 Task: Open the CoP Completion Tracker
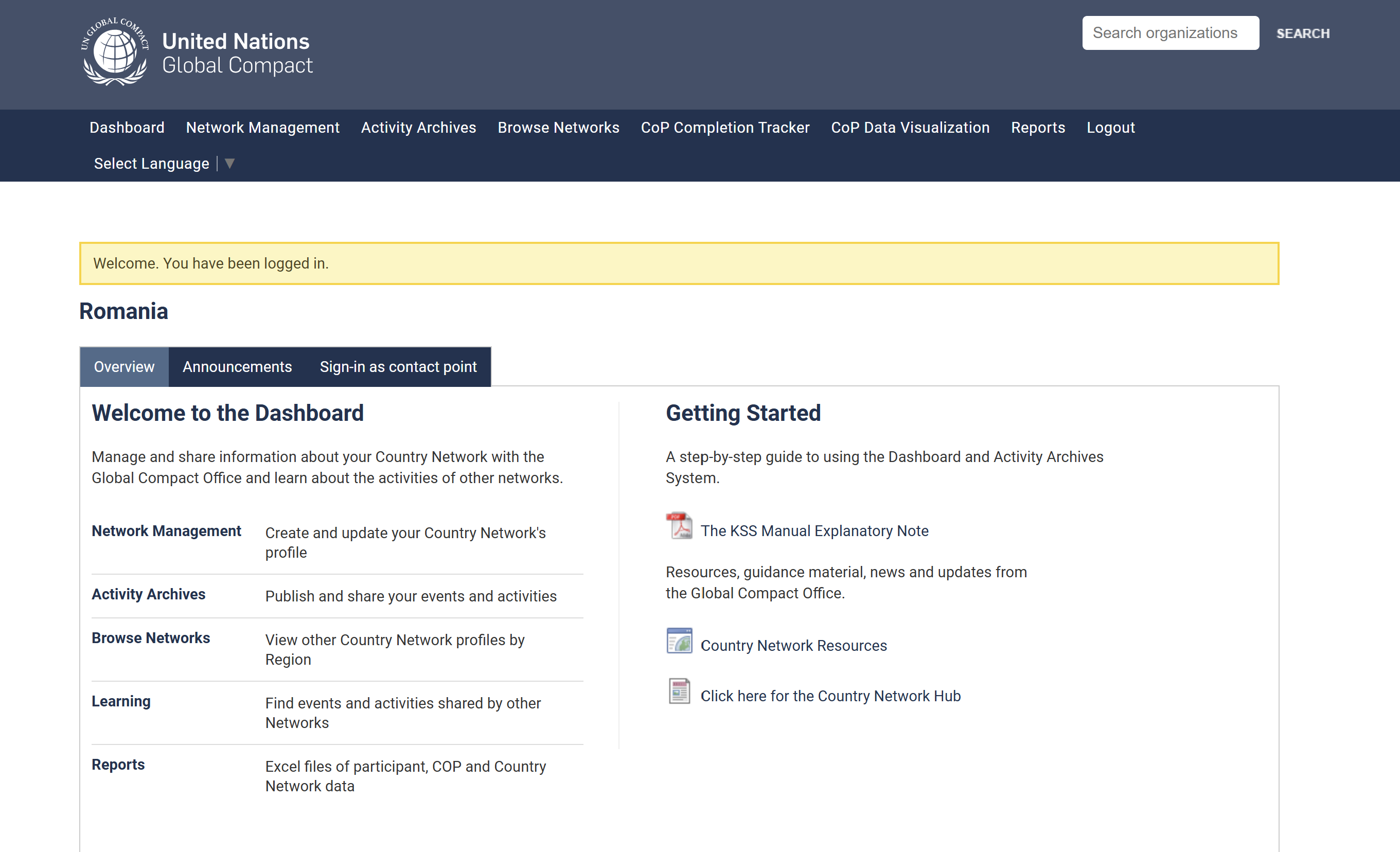pyautogui.click(x=725, y=127)
